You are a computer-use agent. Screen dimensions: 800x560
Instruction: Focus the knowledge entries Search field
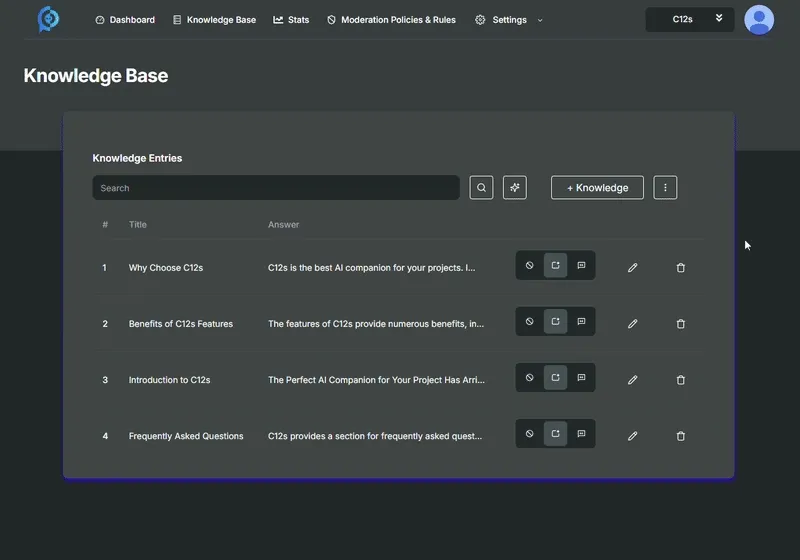coord(275,188)
